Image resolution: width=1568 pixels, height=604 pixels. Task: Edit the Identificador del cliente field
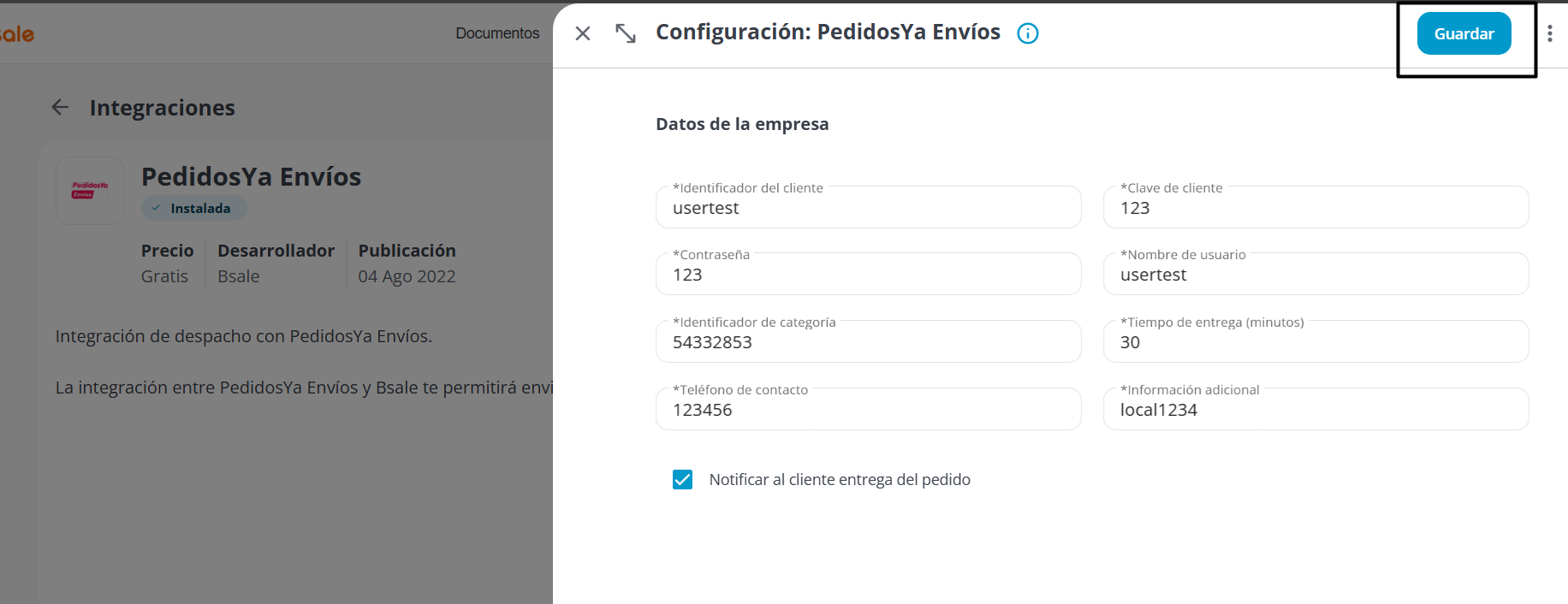coord(868,207)
